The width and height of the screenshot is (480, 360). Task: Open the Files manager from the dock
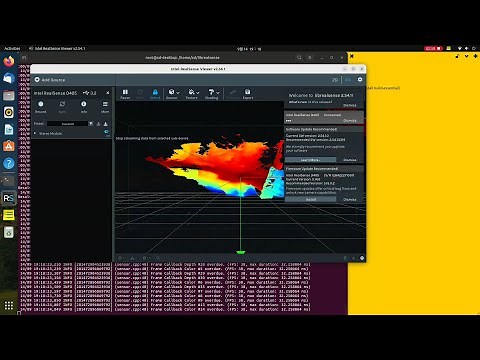tap(9, 96)
